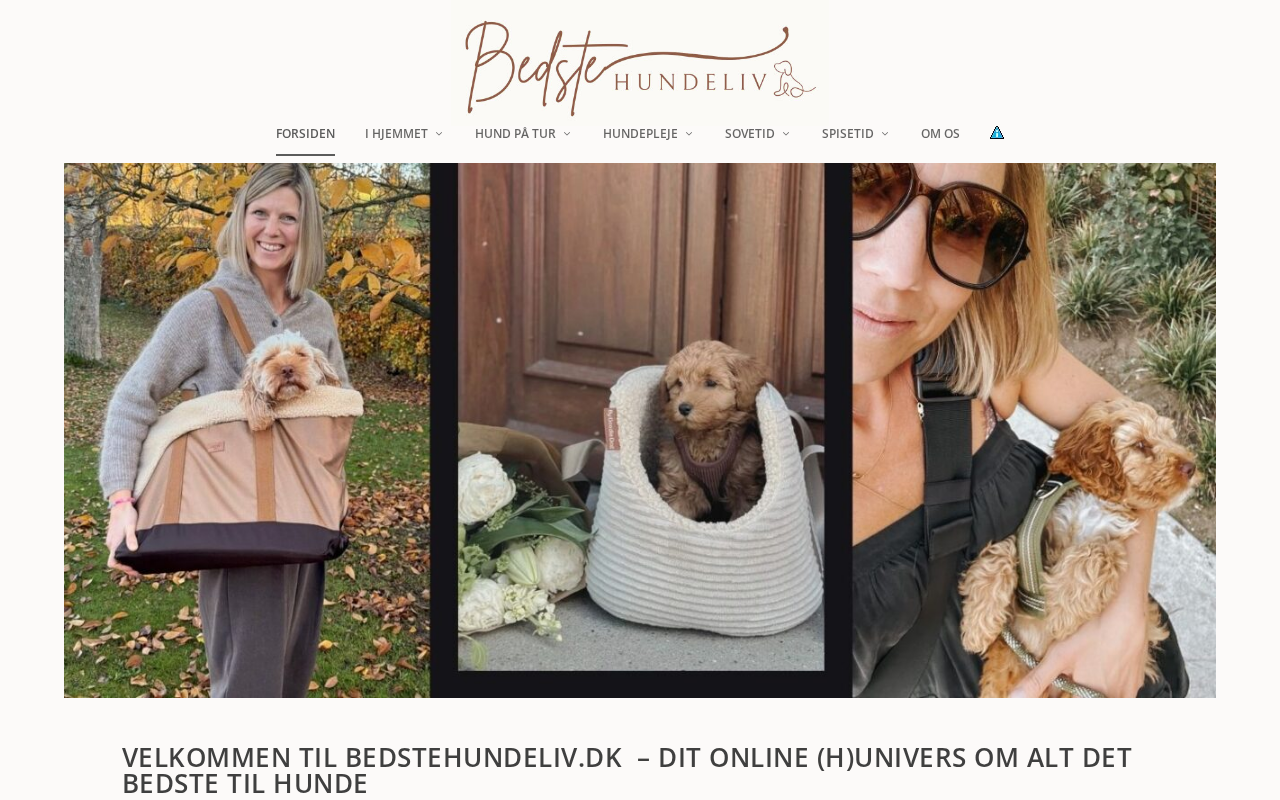The width and height of the screenshot is (1280, 800).
Task: Select the I HJEMMET menu label
Action: tap(396, 134)
